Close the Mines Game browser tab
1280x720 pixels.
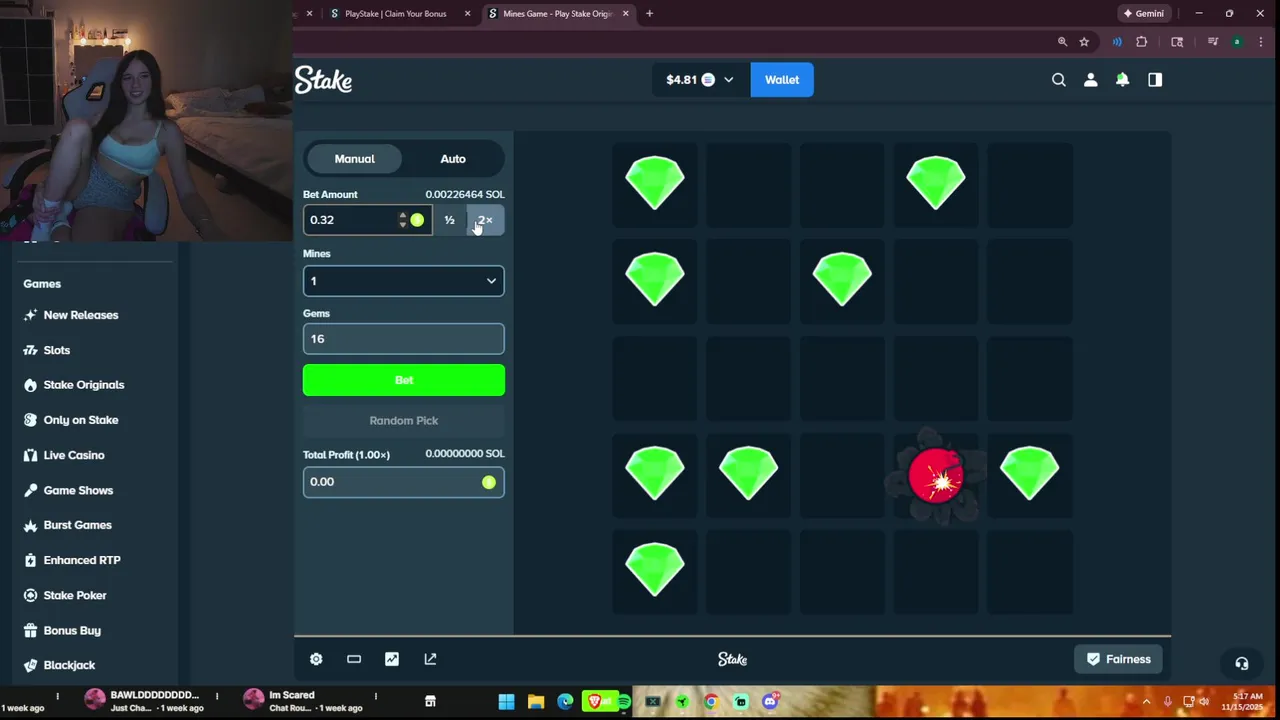click(x=626, y=14)
